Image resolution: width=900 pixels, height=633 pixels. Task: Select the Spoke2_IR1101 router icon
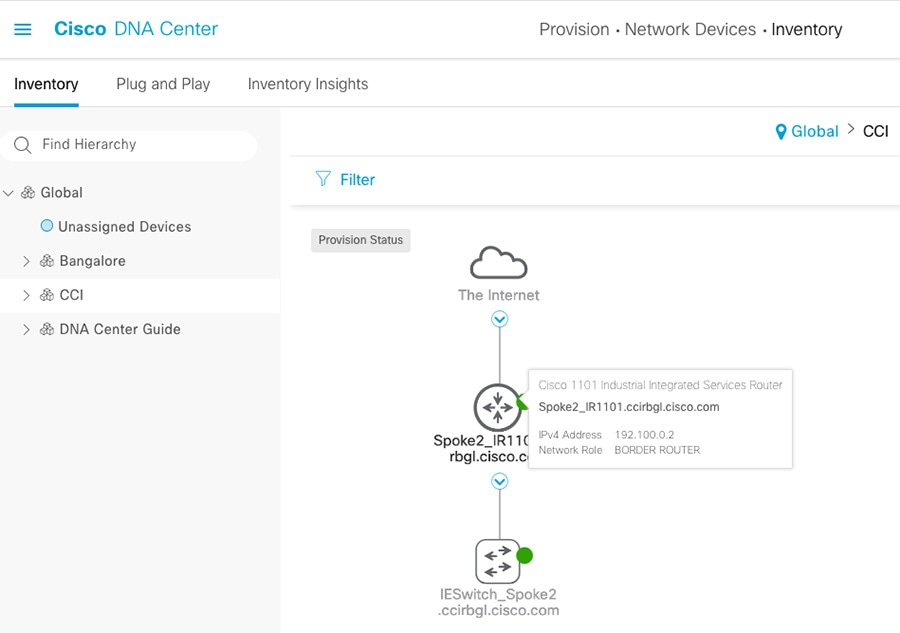point(498,407)
